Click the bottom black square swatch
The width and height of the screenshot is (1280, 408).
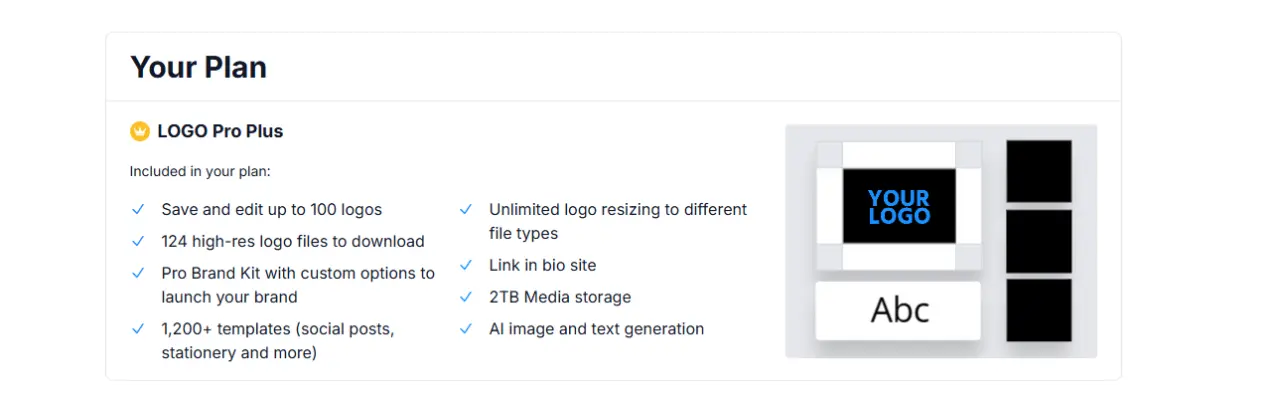pyautogui.click(x=1039, y=310)
